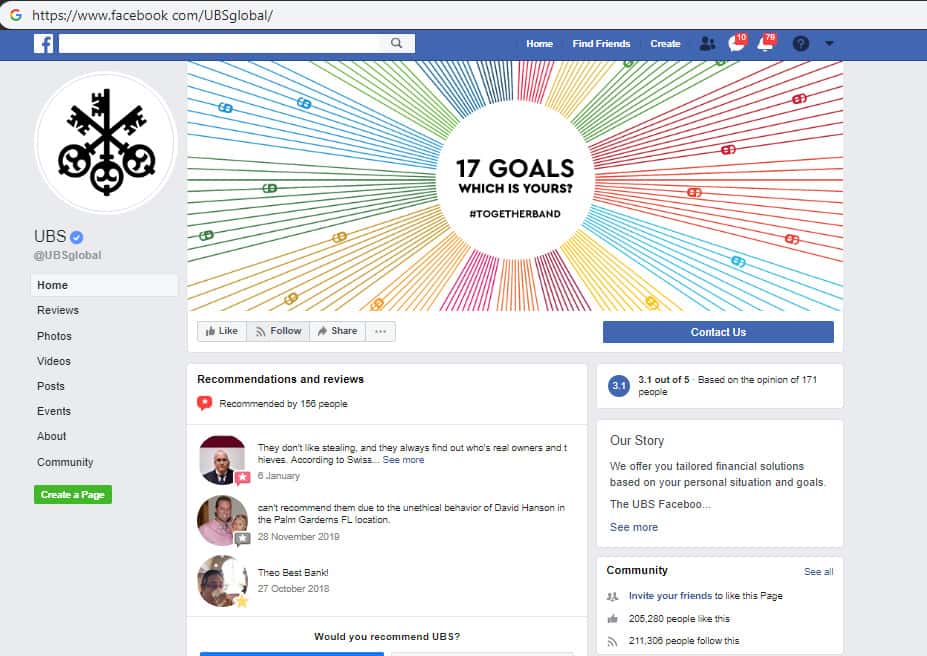Click the Community heading in right panel
This screenshot has width=927, height=656.
637,570
